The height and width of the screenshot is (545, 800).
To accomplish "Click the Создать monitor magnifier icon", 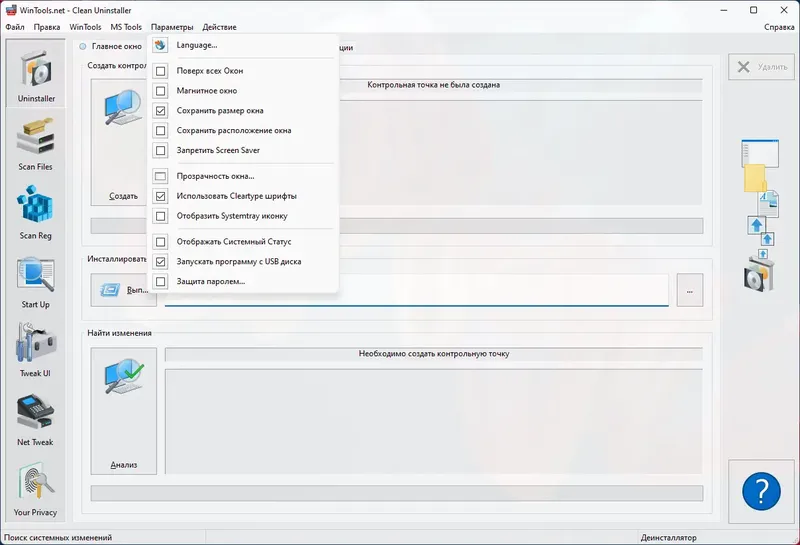I will (x=123, y=107).
